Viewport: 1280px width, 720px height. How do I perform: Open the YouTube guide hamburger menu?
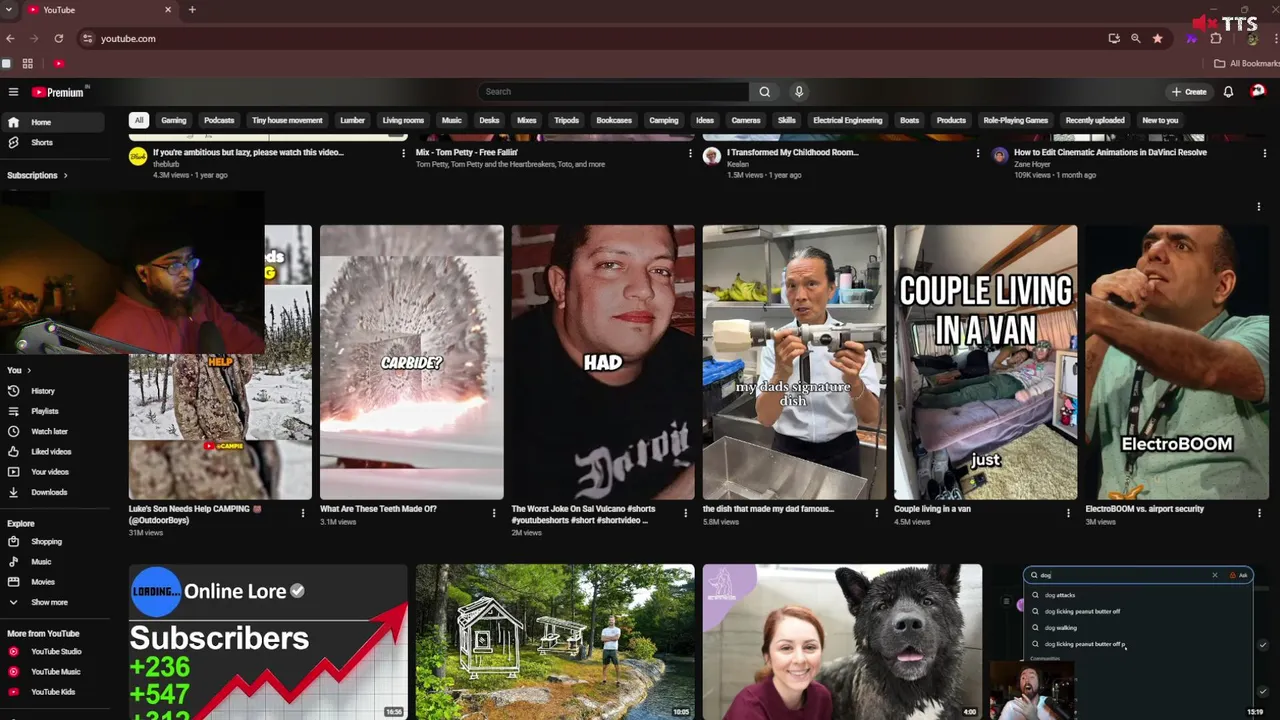coord(13,92)
